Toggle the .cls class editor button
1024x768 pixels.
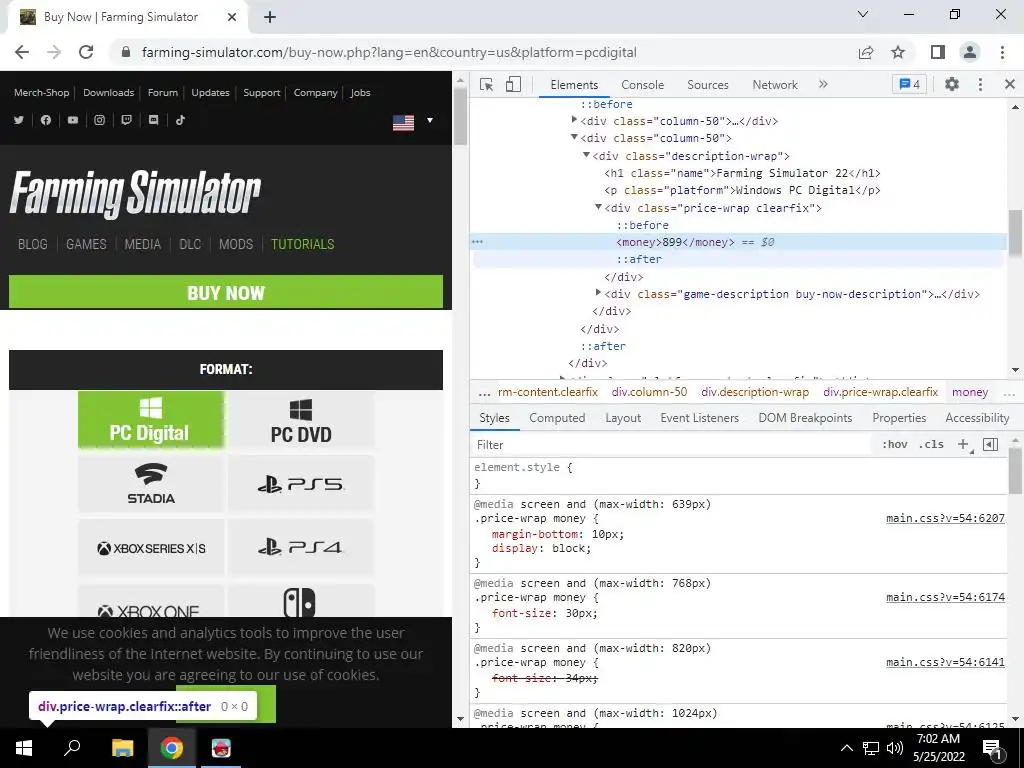(931, 445)
